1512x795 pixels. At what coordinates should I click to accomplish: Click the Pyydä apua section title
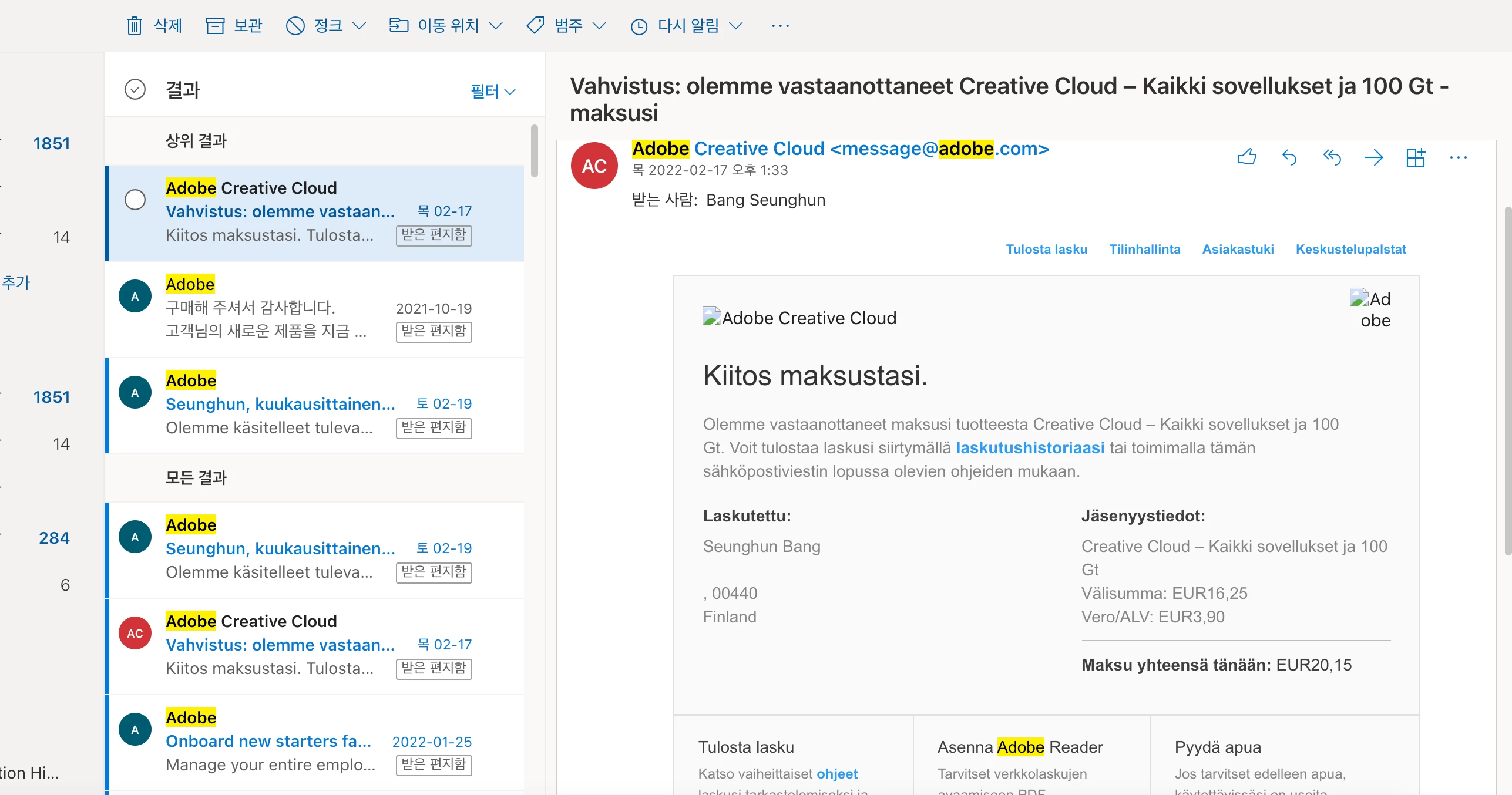tap(1218, 747)
